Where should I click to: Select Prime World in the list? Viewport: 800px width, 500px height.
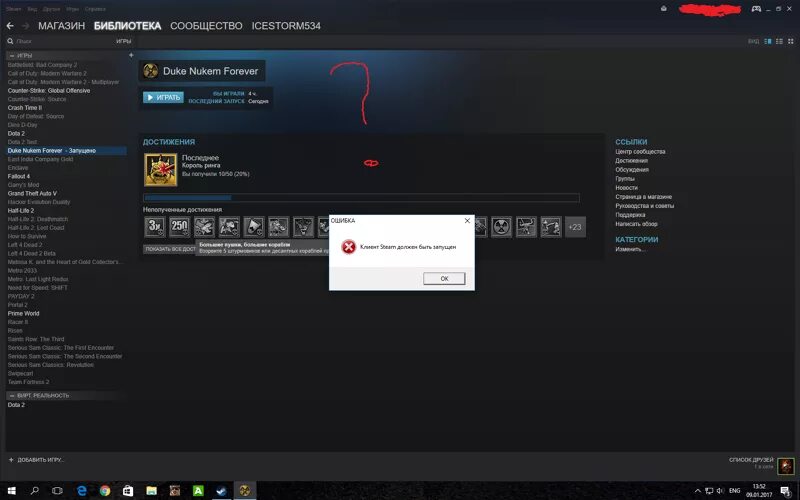coord(23,313)
